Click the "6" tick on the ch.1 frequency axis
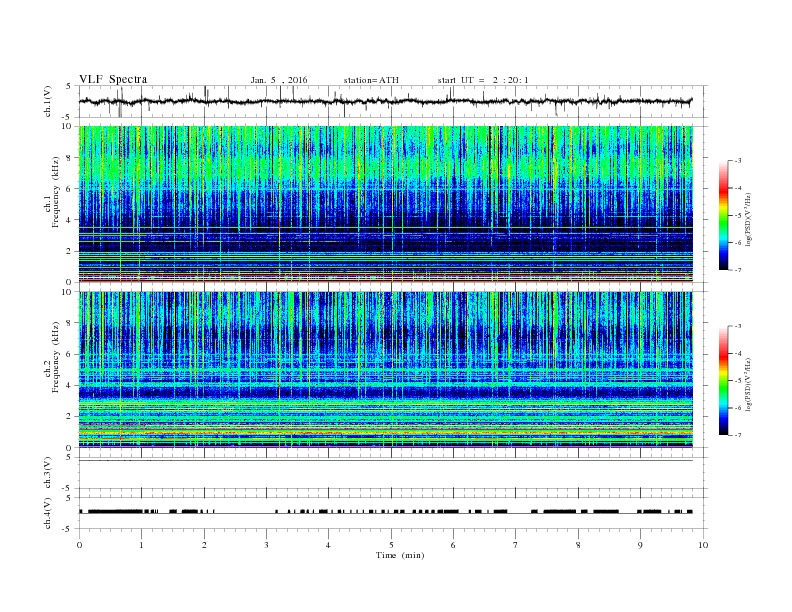This screenshot has height=612, width=792. [x=70, y=189]
